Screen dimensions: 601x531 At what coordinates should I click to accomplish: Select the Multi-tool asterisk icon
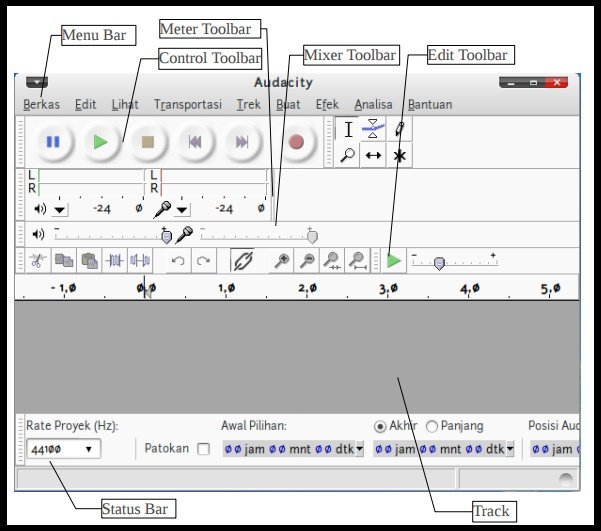point(399,155)
